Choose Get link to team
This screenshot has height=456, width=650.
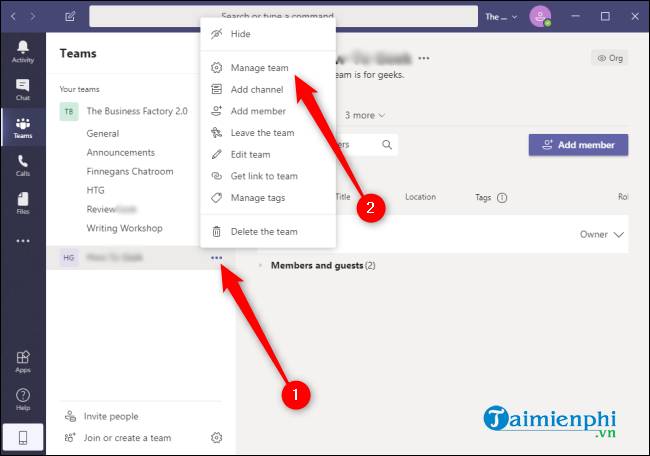coord(268,176)
